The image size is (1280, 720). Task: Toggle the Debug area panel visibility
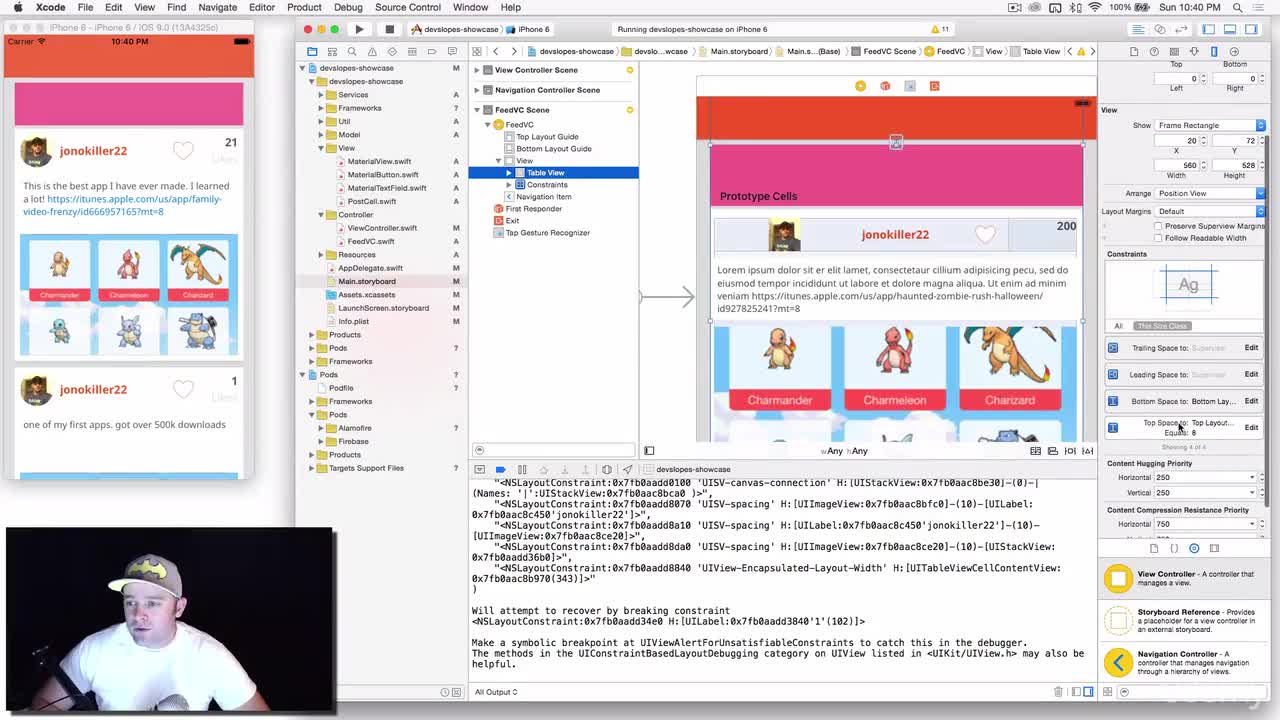tap(1232, 29)
